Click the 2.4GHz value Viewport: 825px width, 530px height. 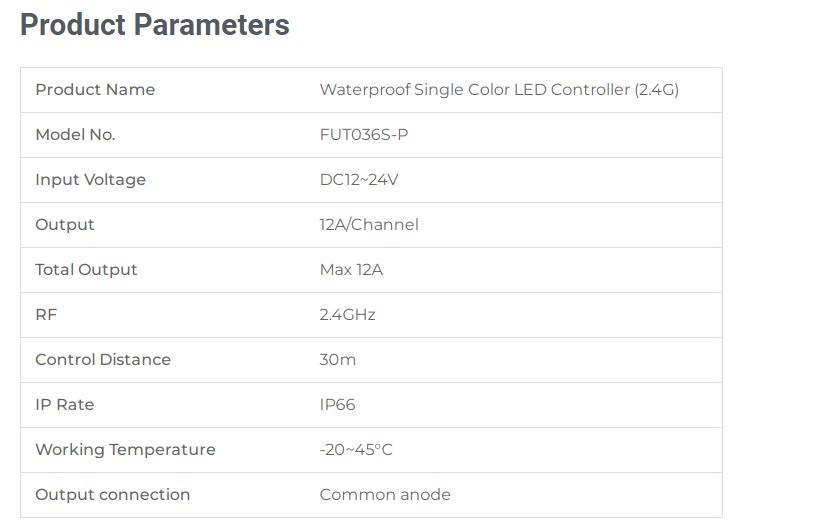pos(347,315)
